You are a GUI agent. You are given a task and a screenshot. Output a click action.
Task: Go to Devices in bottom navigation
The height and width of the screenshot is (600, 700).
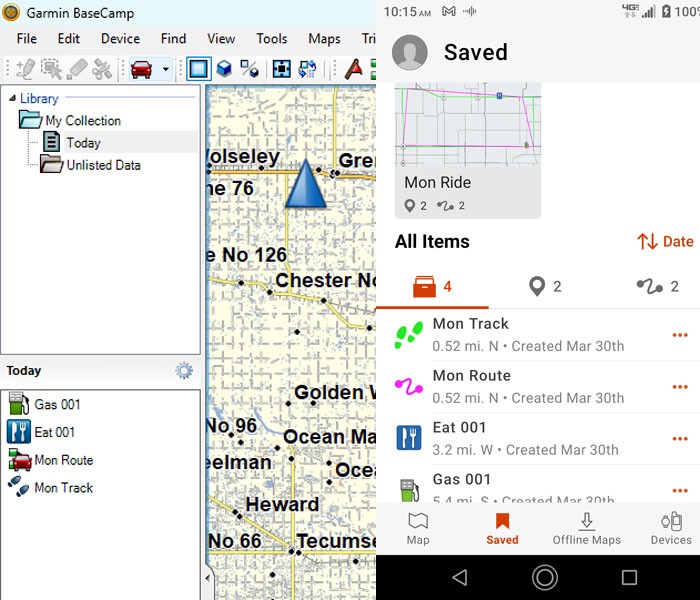pos(671,529)
